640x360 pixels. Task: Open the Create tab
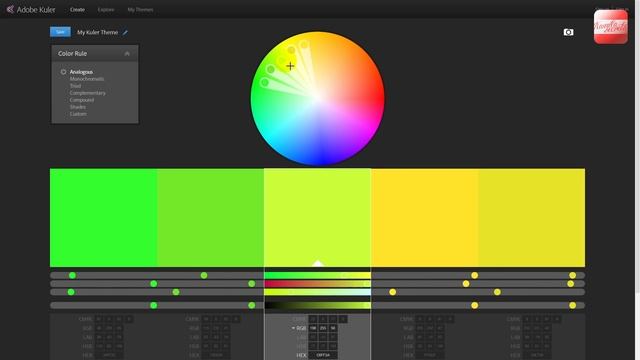77,9
